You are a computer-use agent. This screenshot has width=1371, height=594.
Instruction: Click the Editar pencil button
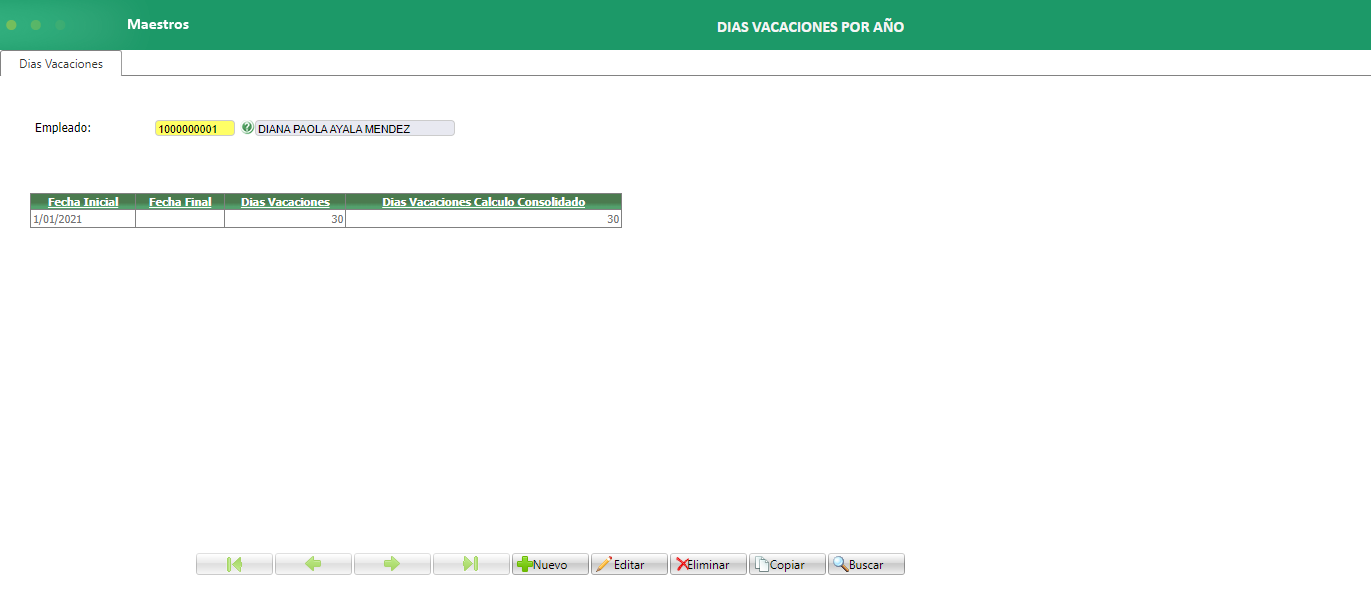(629, 564)
